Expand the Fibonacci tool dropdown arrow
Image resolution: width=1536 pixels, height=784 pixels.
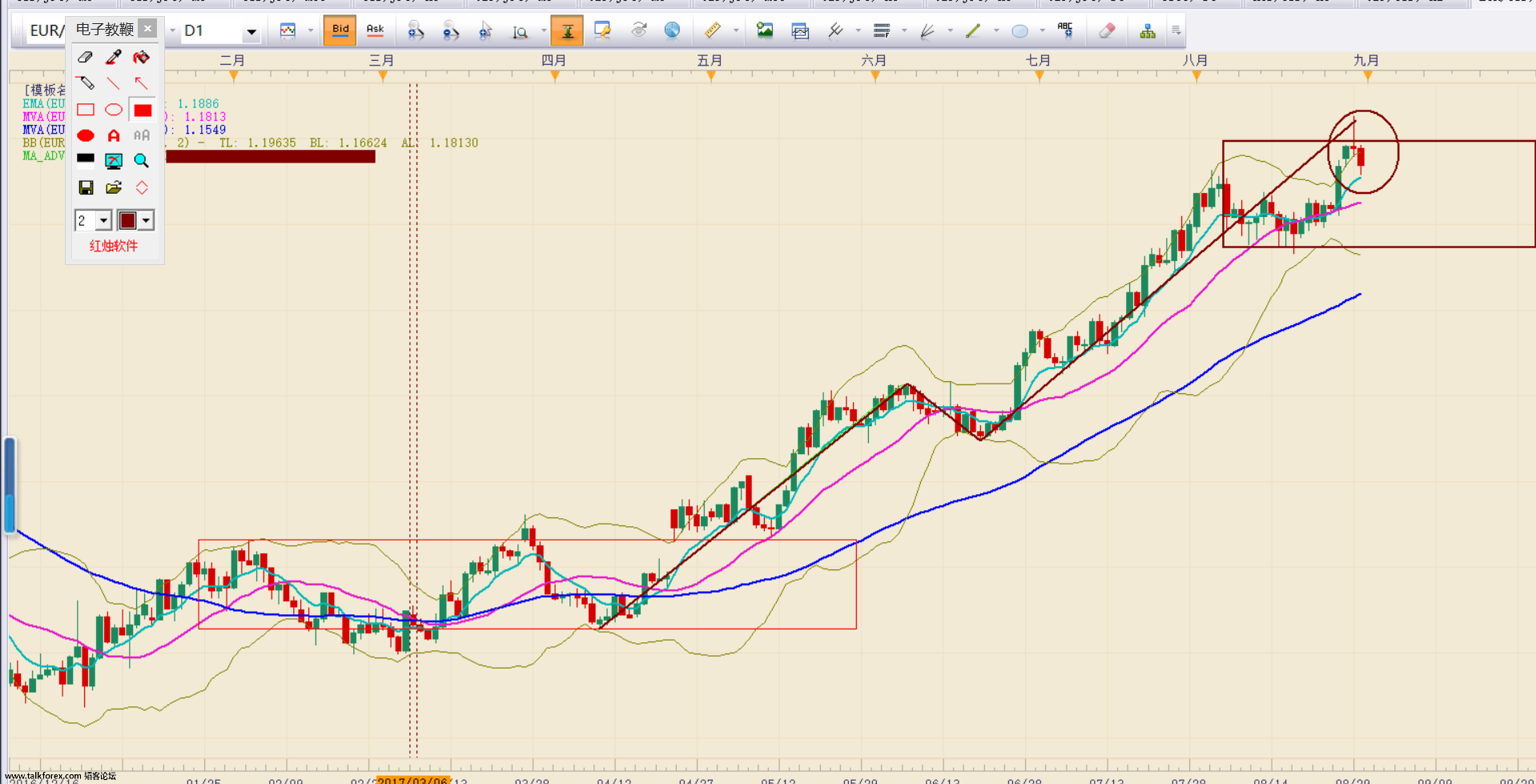click(904, 30)
